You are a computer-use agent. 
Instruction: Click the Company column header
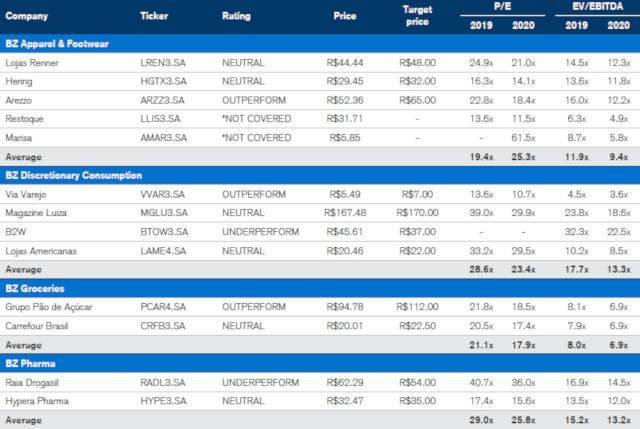point(27,16)
